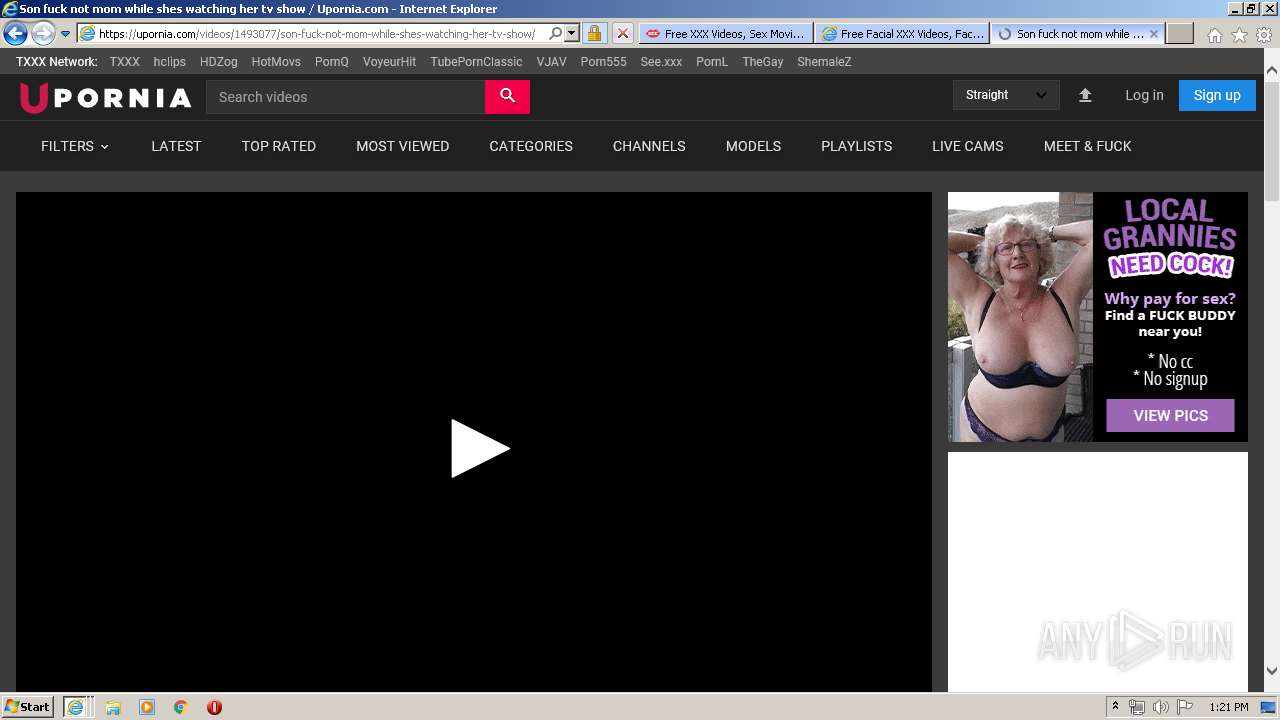Viewport: 1280px width, 720px height.
Task: Open the TubePornClassic network link
Action: click(x=476, y=61)
